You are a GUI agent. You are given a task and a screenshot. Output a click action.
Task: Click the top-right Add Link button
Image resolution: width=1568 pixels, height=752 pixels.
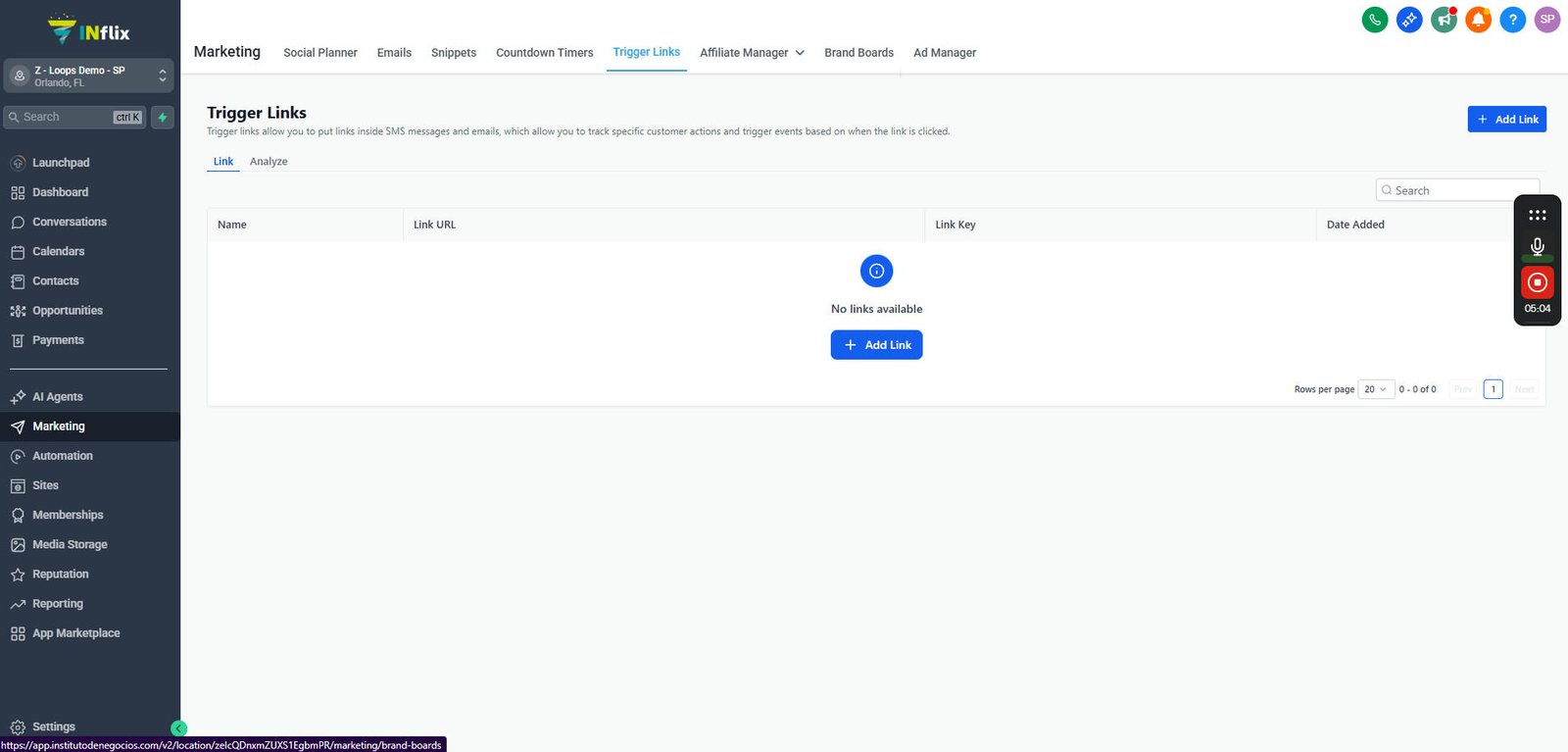[x=1506, y=119]
